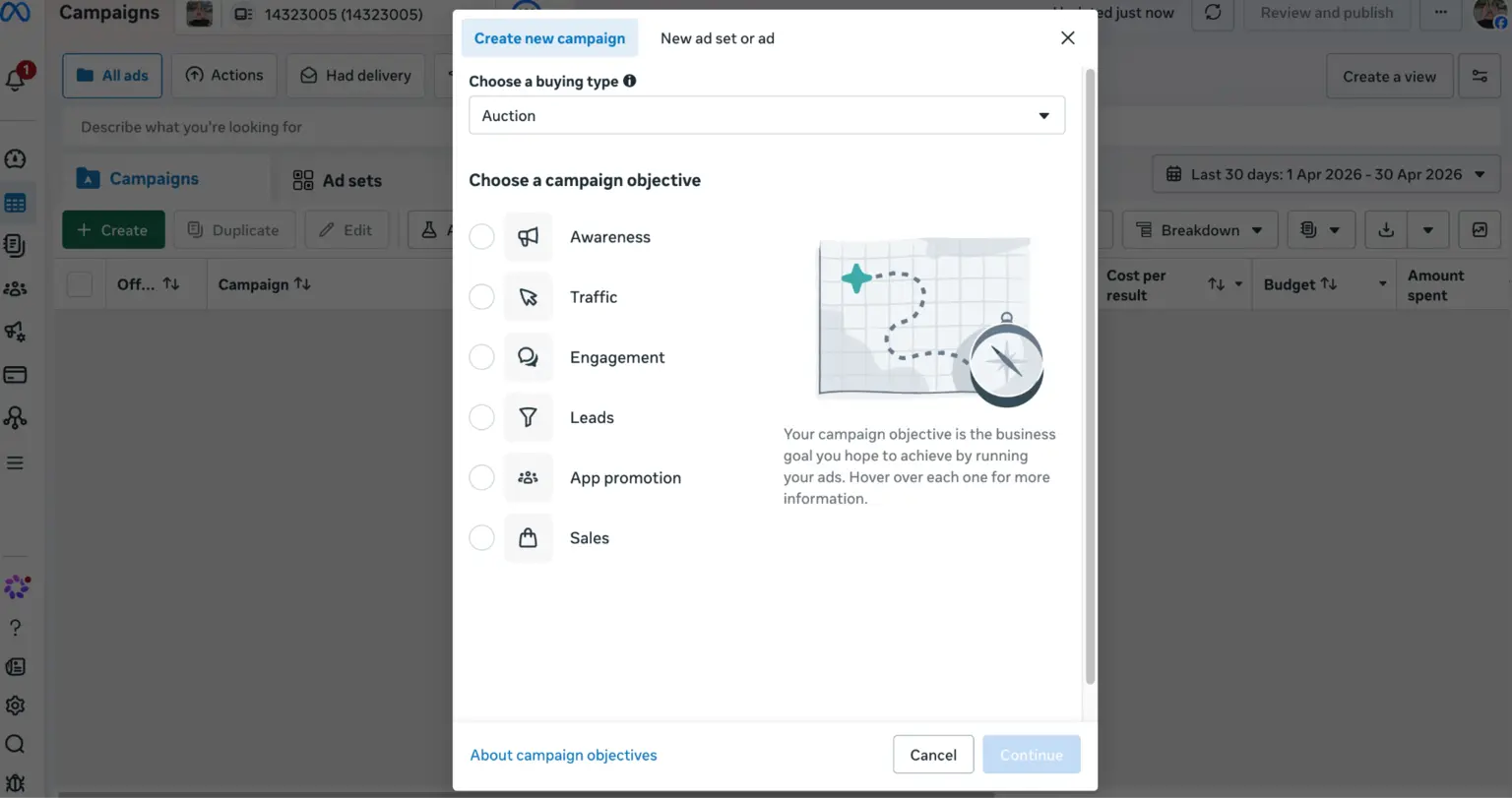Open the Search magnifier in sidebar

pos(15,744)
